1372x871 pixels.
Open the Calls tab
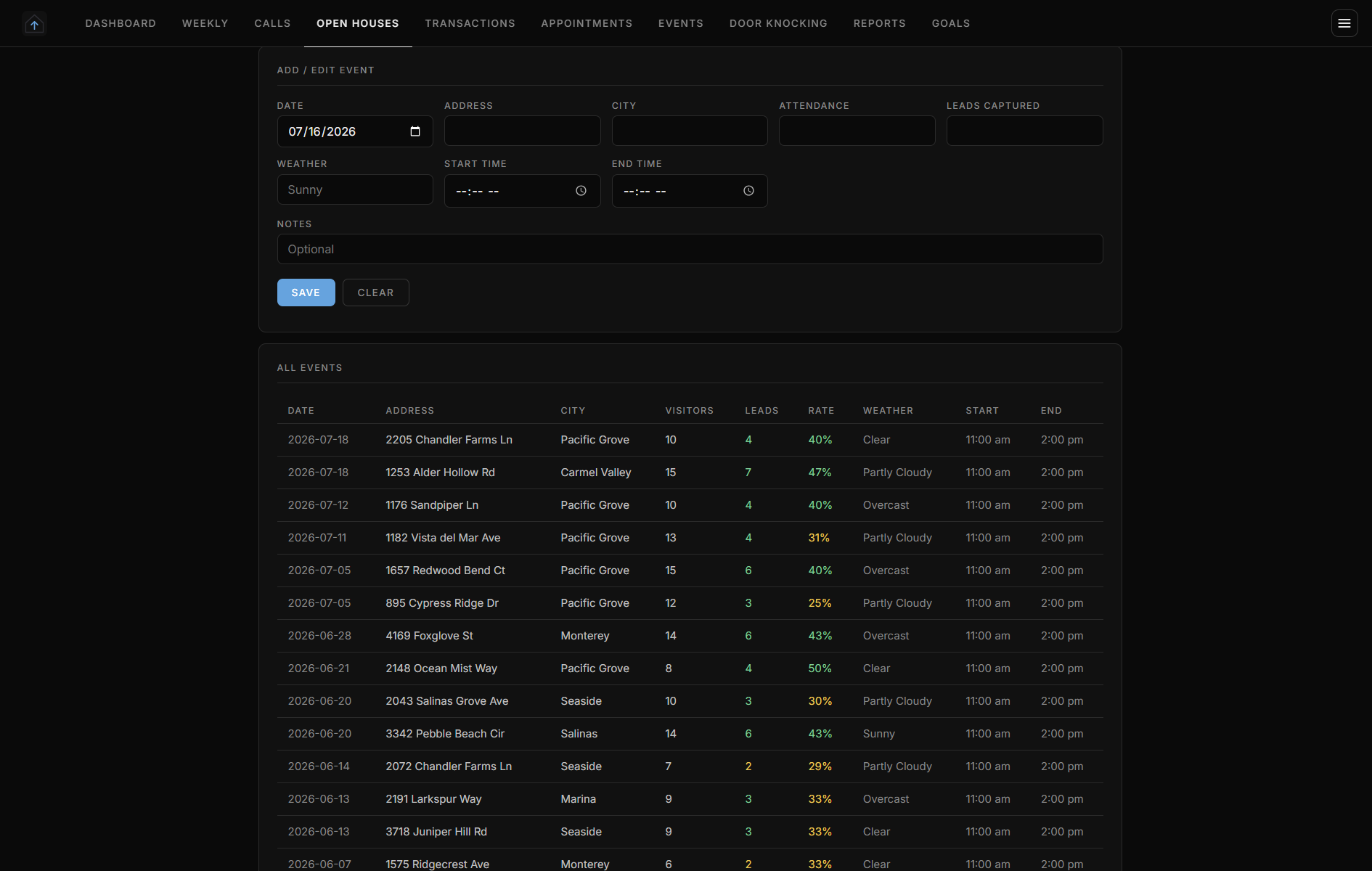[272, 23]
